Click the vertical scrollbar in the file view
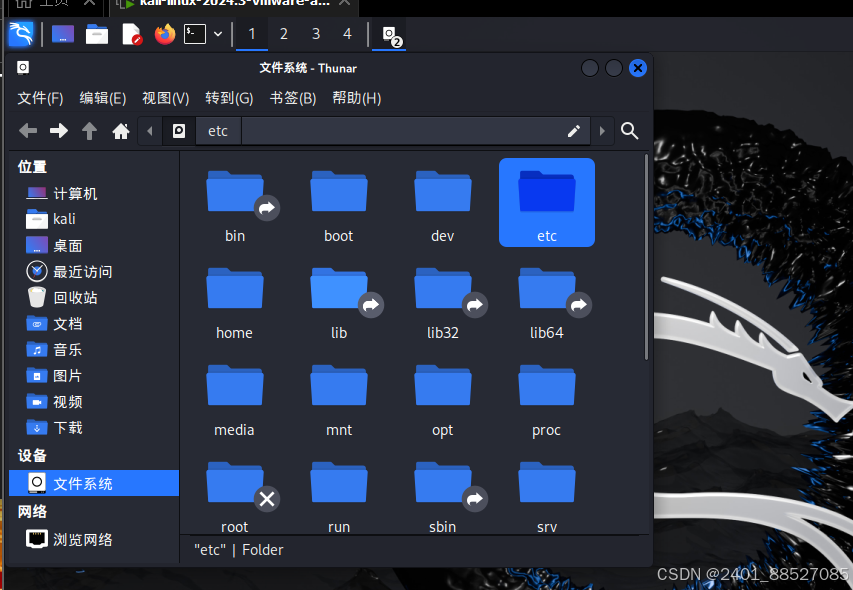Image resolution: width=853 pixels, height=590 pixels. [647, 257]
